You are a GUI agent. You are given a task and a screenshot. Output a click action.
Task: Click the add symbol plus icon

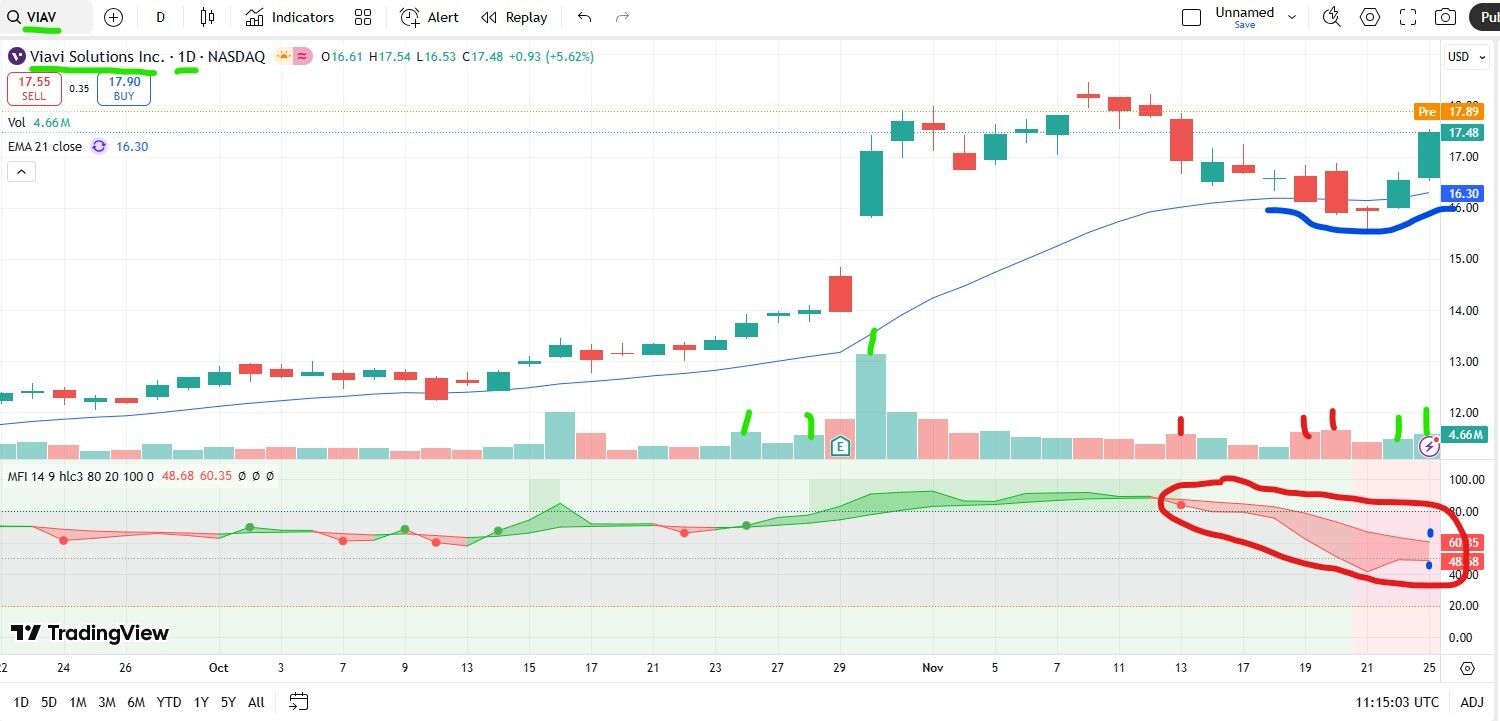tap(113, 17)
